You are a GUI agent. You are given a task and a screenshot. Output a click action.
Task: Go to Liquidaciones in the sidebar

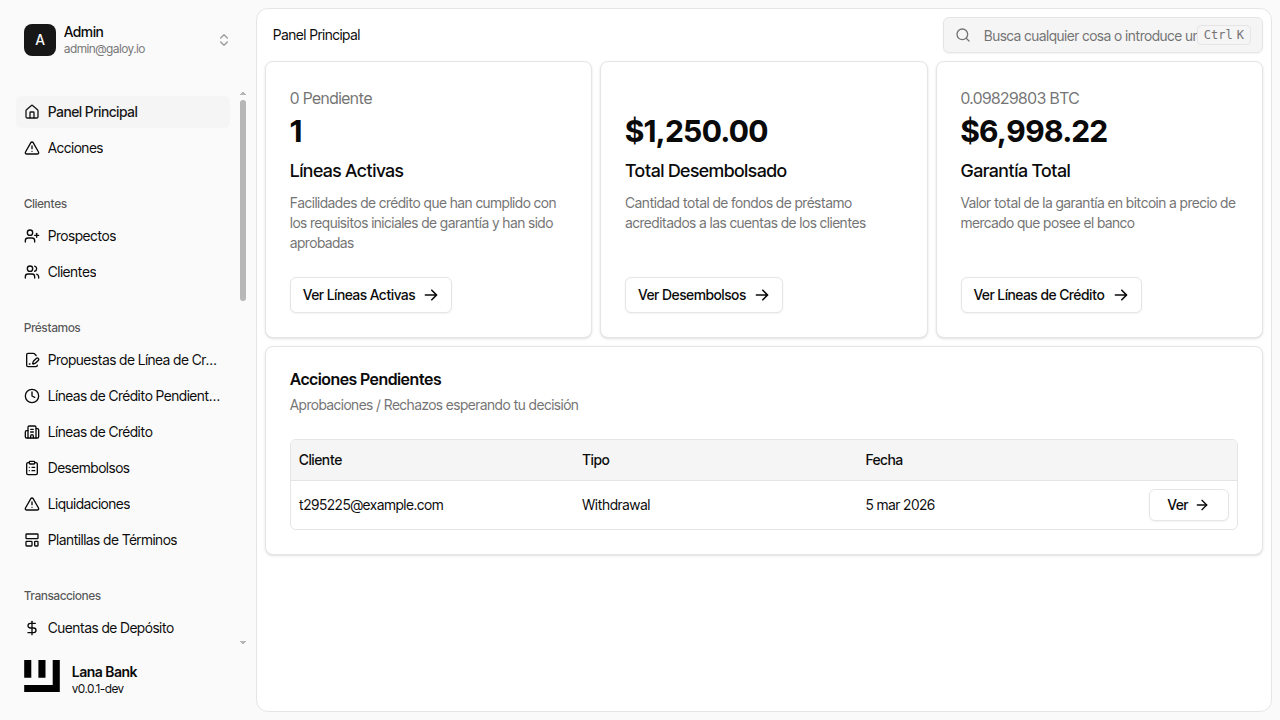coord(89,504)
